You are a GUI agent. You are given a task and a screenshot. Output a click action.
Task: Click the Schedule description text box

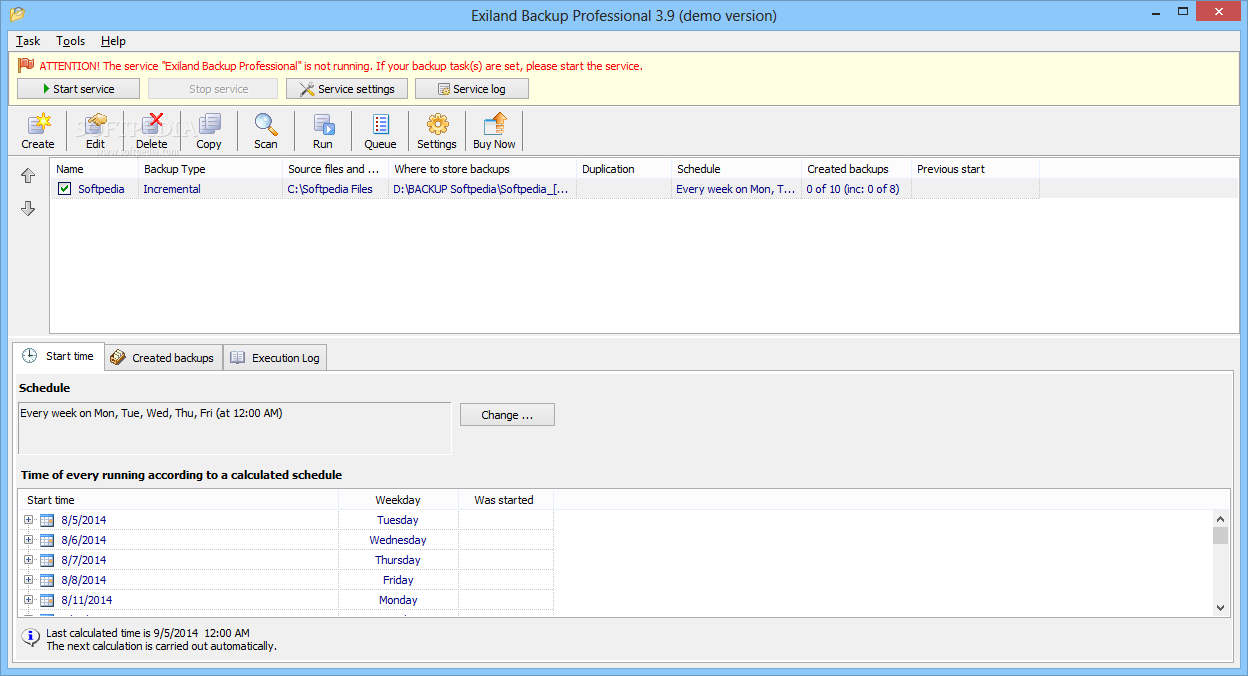point(235,428)
